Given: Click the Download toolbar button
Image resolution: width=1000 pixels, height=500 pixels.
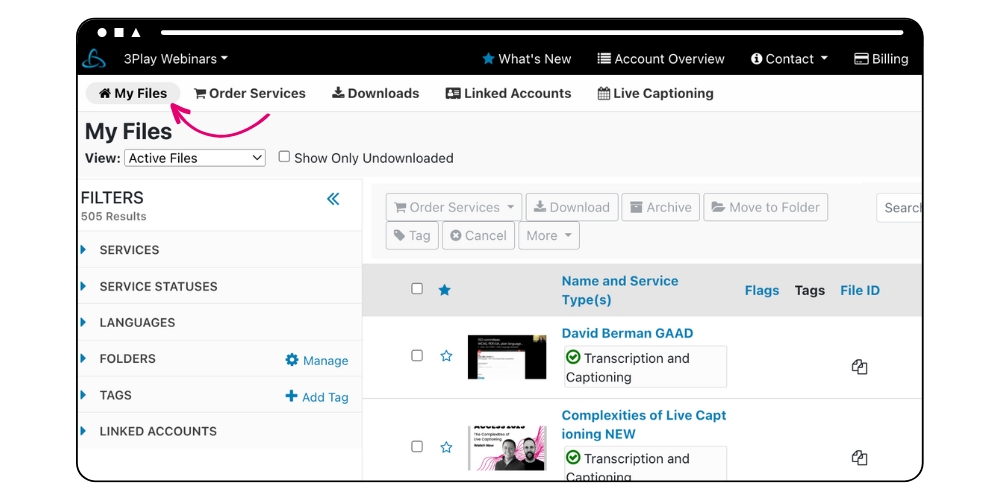Looking at the screenshot, I should pyautogui.click(x=572, y=207).
